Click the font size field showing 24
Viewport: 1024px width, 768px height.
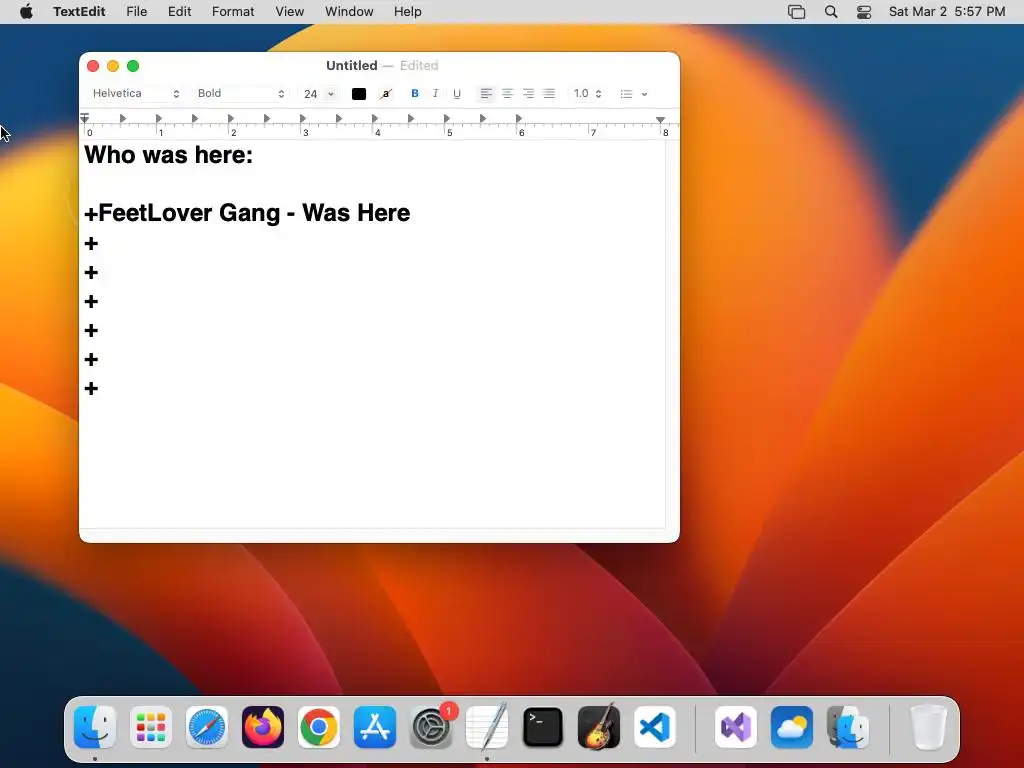311,94
